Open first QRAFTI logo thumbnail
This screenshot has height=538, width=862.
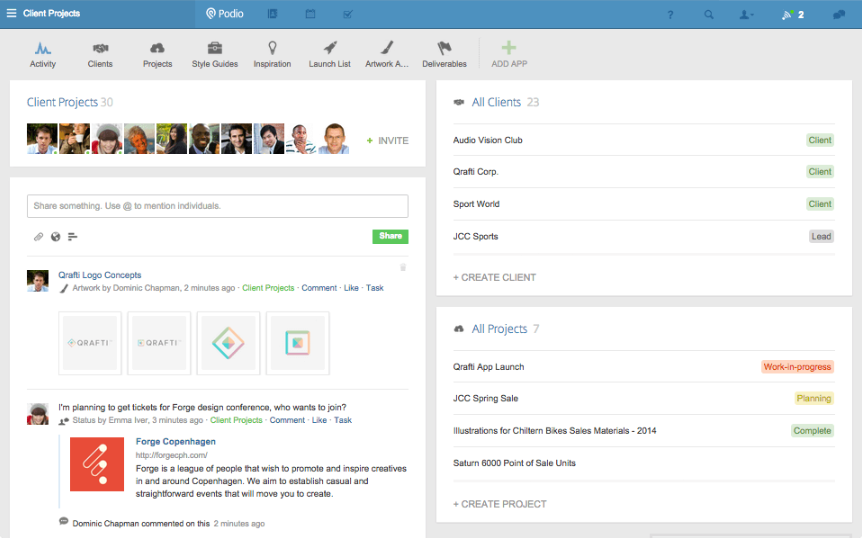click(90, 343)
